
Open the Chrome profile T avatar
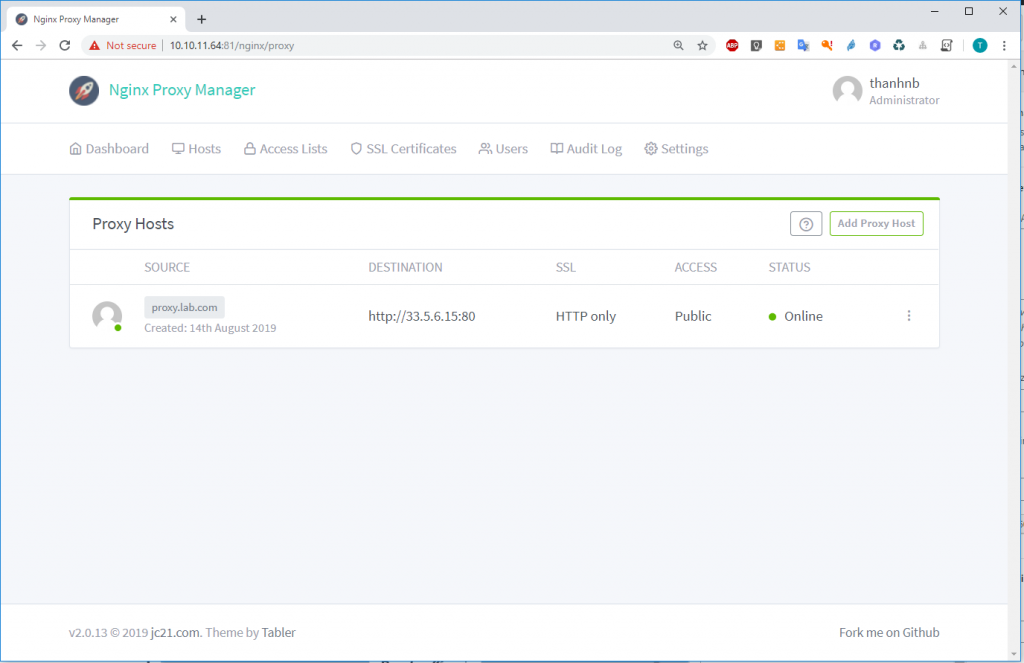pos(980,45)
